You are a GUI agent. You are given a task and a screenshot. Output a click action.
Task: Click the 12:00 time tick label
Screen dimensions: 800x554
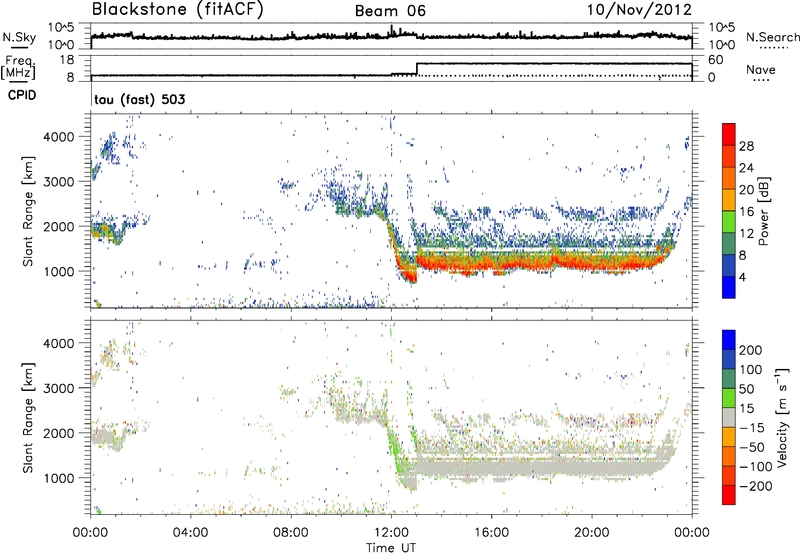point(391,533)
